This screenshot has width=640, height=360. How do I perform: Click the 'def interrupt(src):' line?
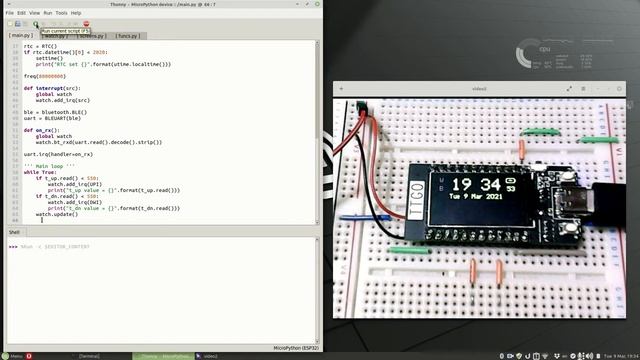(x=52, y=88)
